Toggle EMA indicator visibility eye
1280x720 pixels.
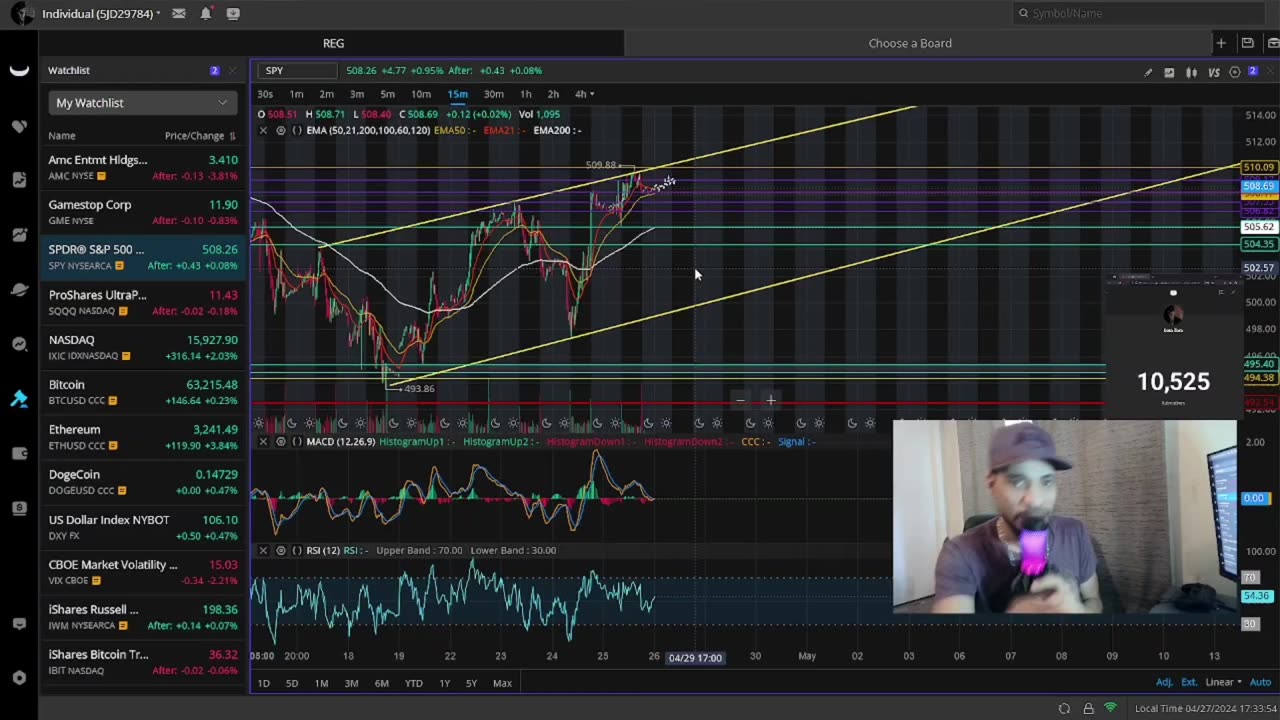pos(280,130)
